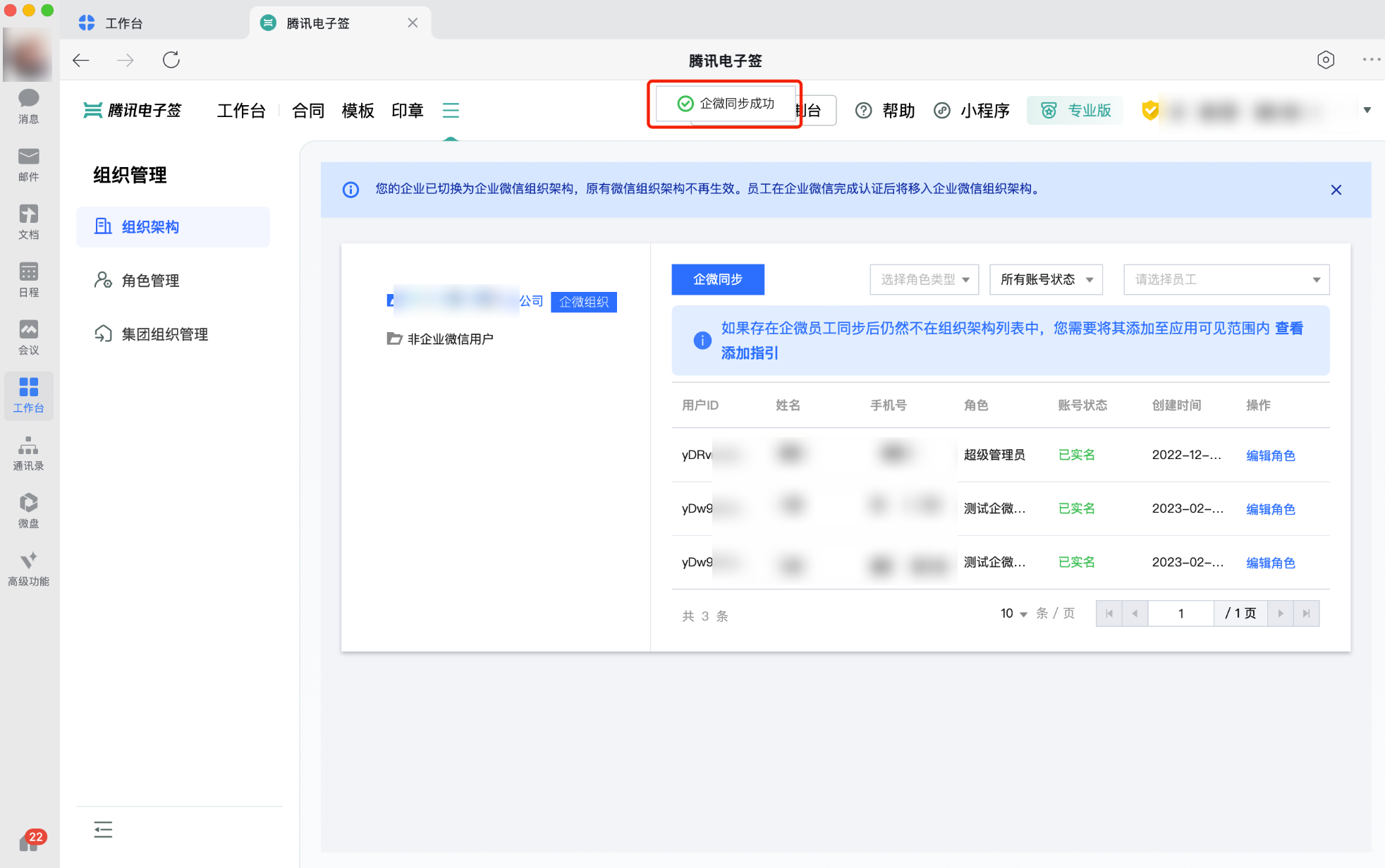Collapse the sidebar with bottom-left icon

tap(103, 829)
